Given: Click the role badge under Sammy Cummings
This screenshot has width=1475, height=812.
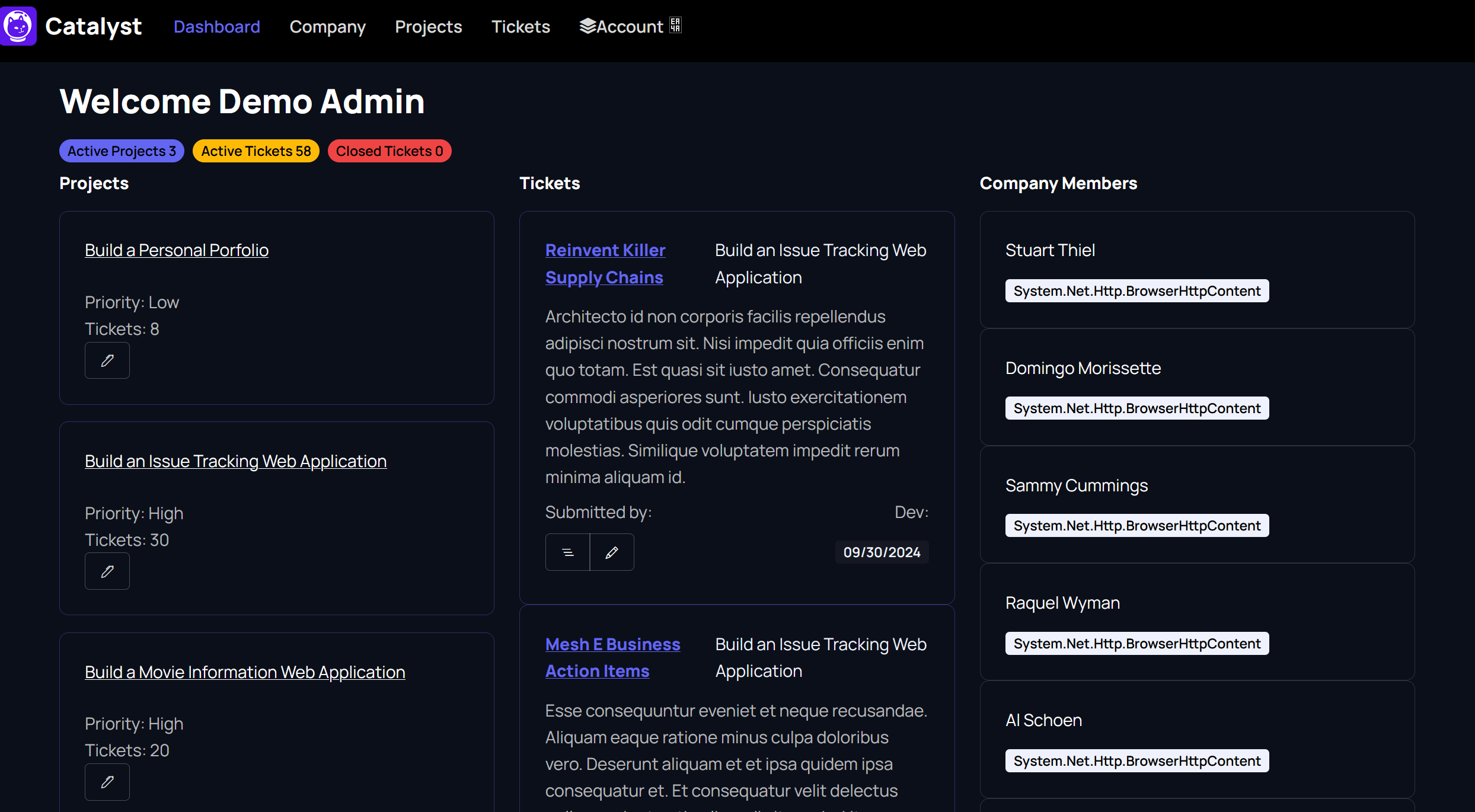Looking at the screenshot, I should 1137,526.
